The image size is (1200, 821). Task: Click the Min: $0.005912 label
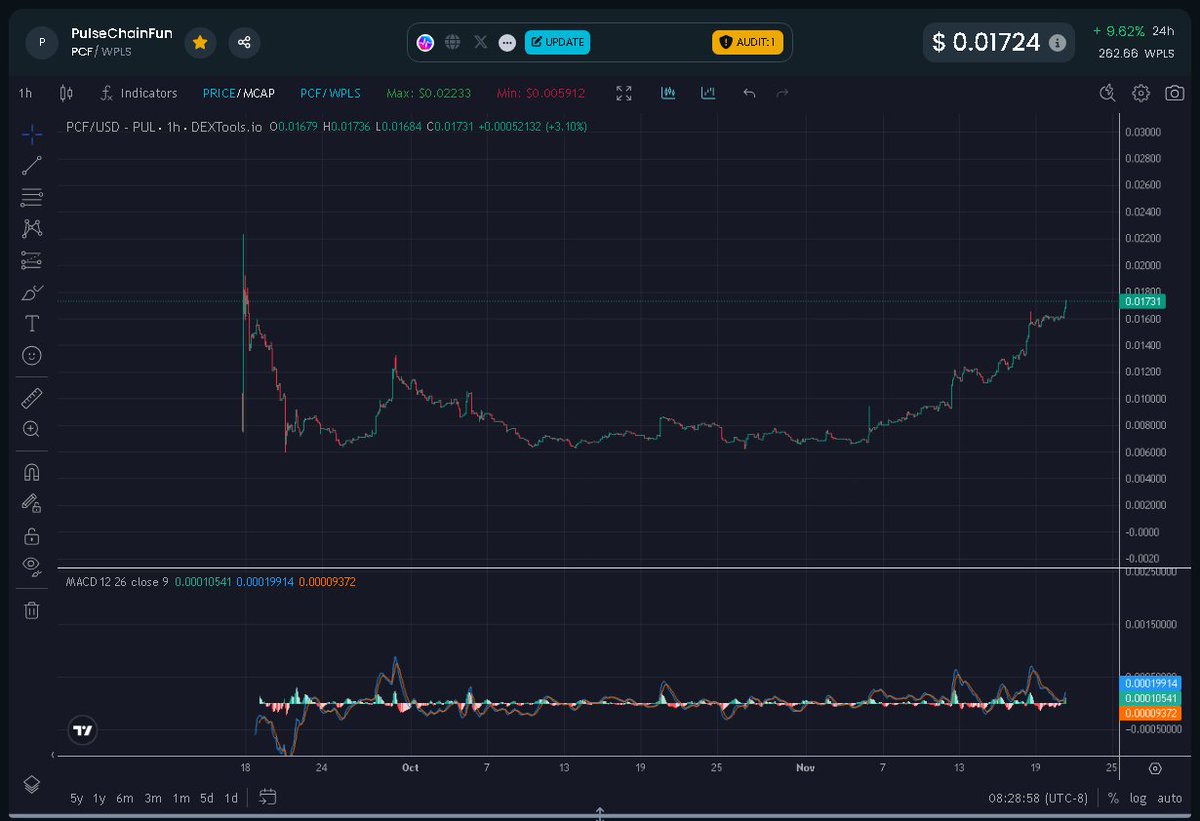point(541,93)
